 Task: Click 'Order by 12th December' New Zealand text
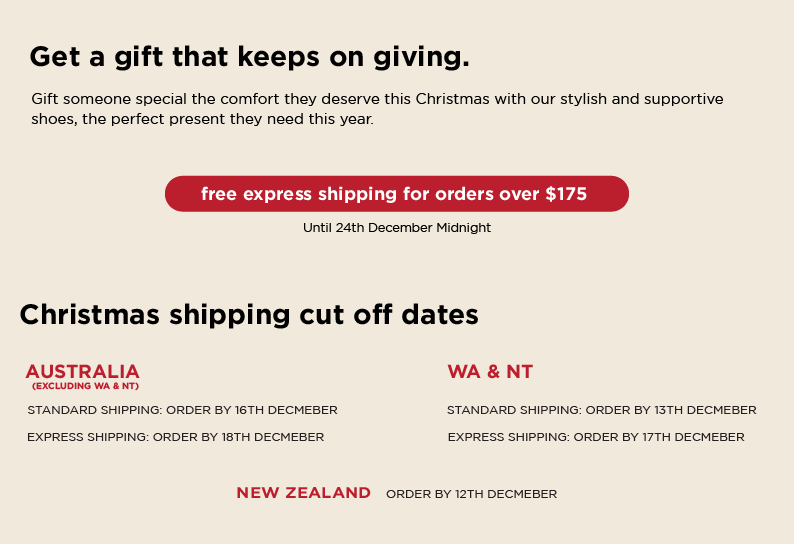click(471, 494)
